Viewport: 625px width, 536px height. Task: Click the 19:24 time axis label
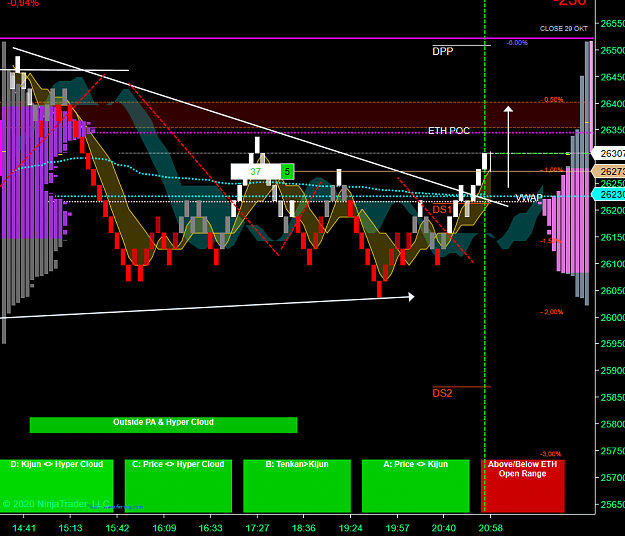click(350, 528)
